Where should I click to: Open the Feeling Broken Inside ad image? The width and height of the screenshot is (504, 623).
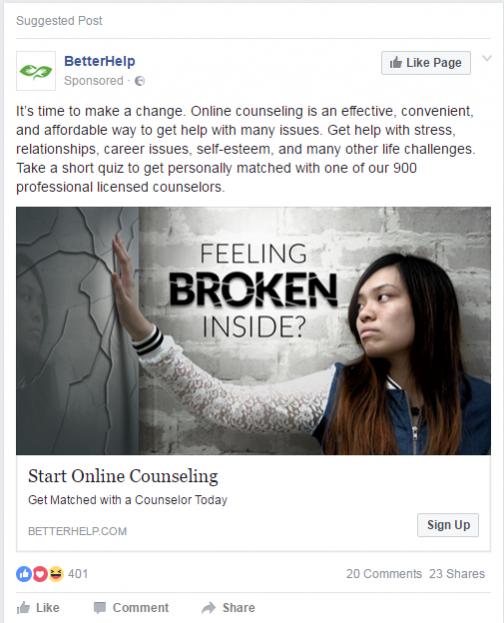pos(253,331)
